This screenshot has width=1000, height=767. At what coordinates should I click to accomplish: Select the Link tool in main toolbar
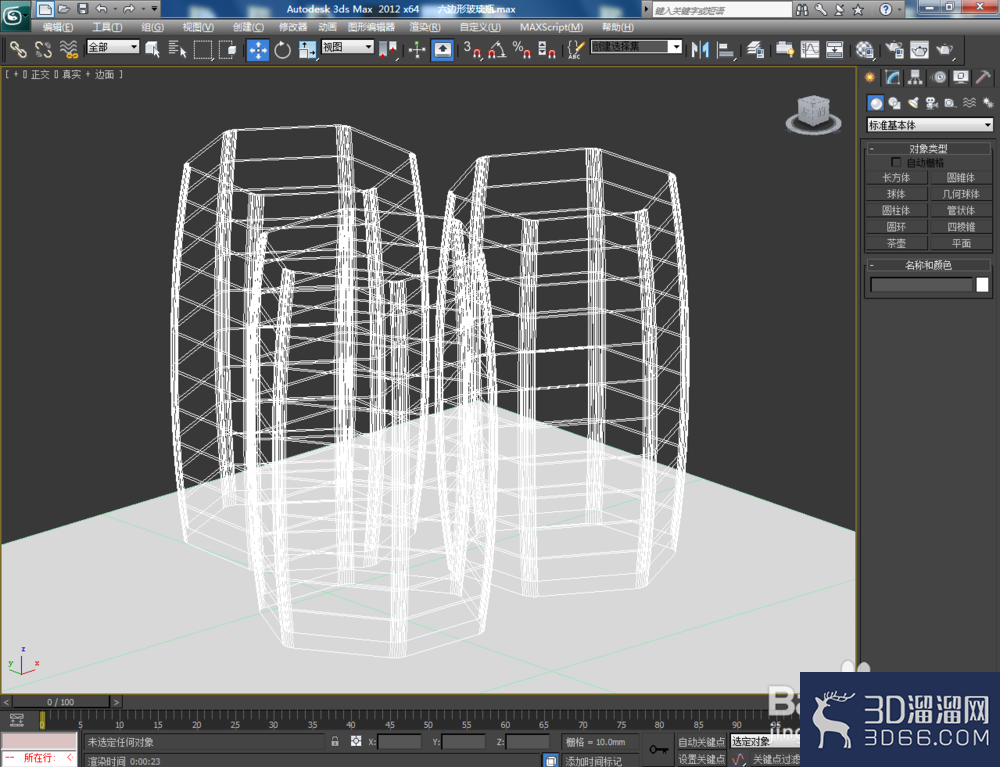click(x=18, y=49)
